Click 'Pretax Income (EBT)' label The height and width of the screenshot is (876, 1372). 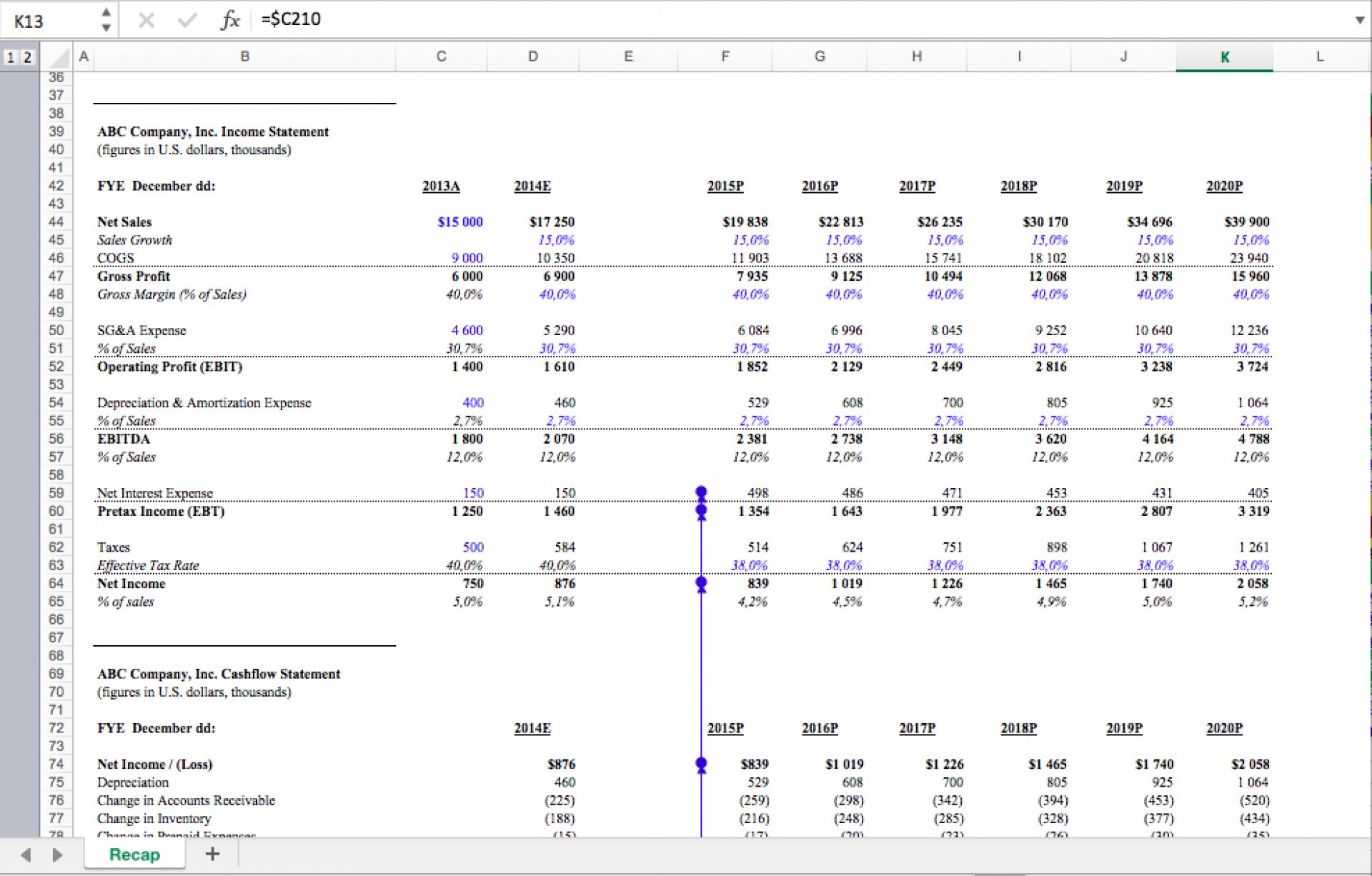[x=161, y=511]
